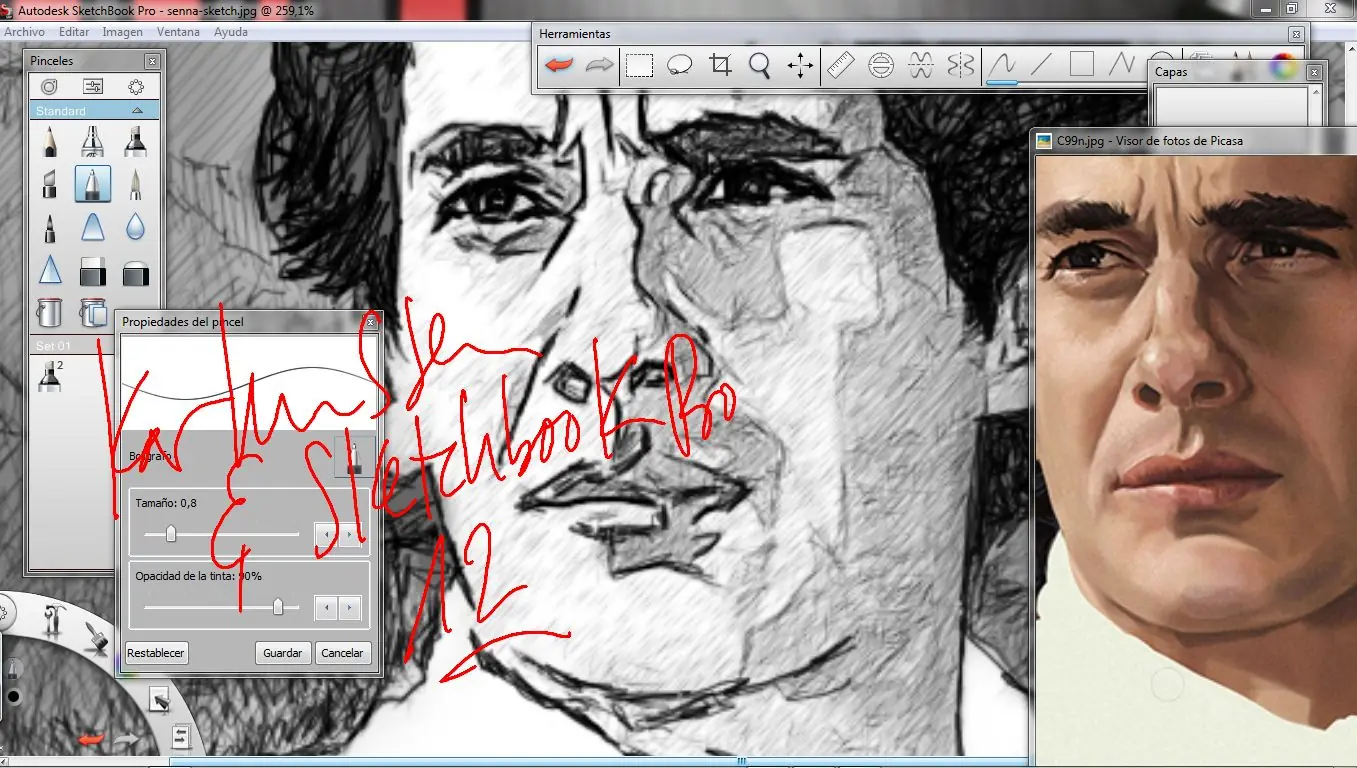This screenshot has width=1357, height=768.
Task: Select the Rectangle draw style
Action: coord(1082,66)
